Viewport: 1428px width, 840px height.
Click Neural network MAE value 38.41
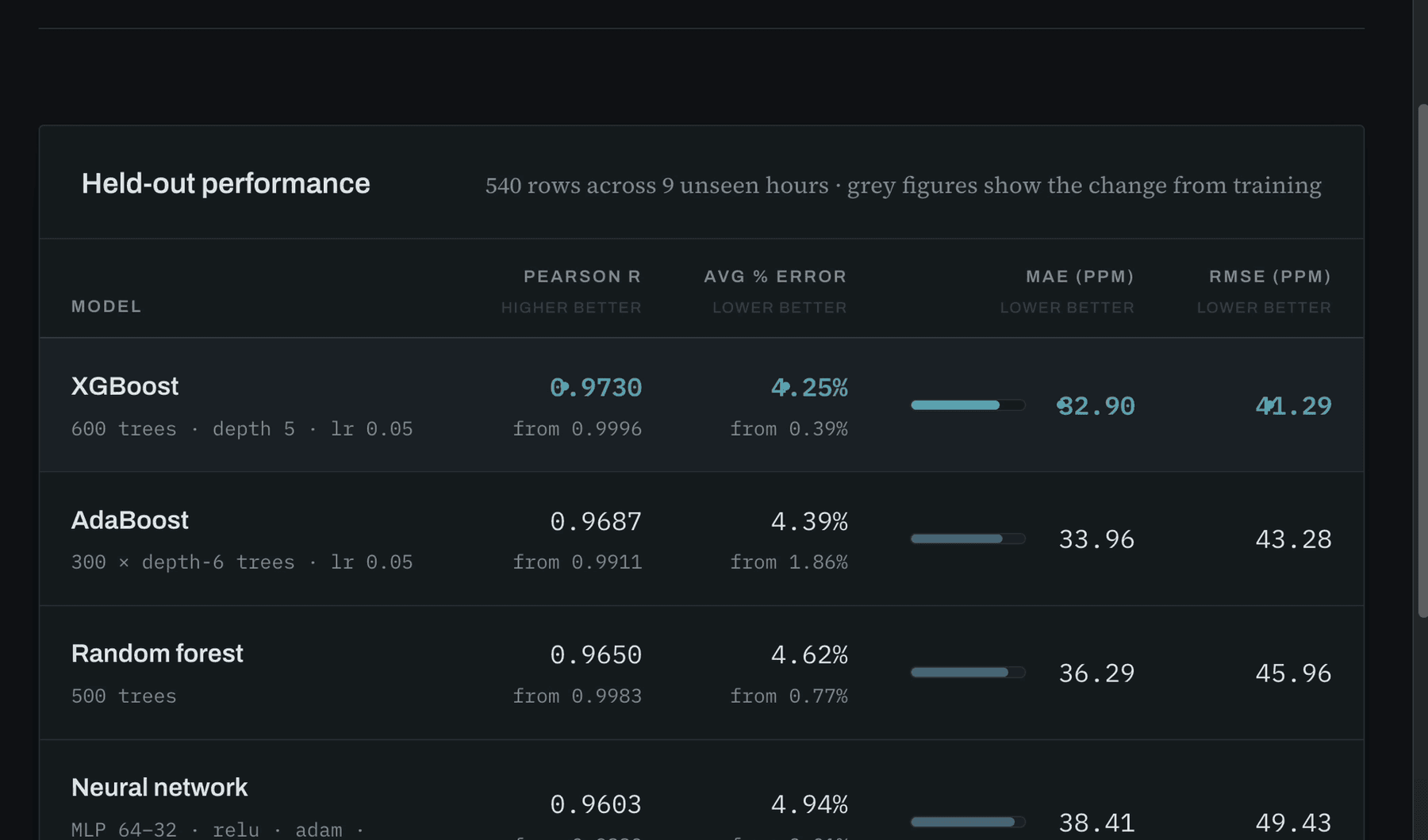point(1096,823)
